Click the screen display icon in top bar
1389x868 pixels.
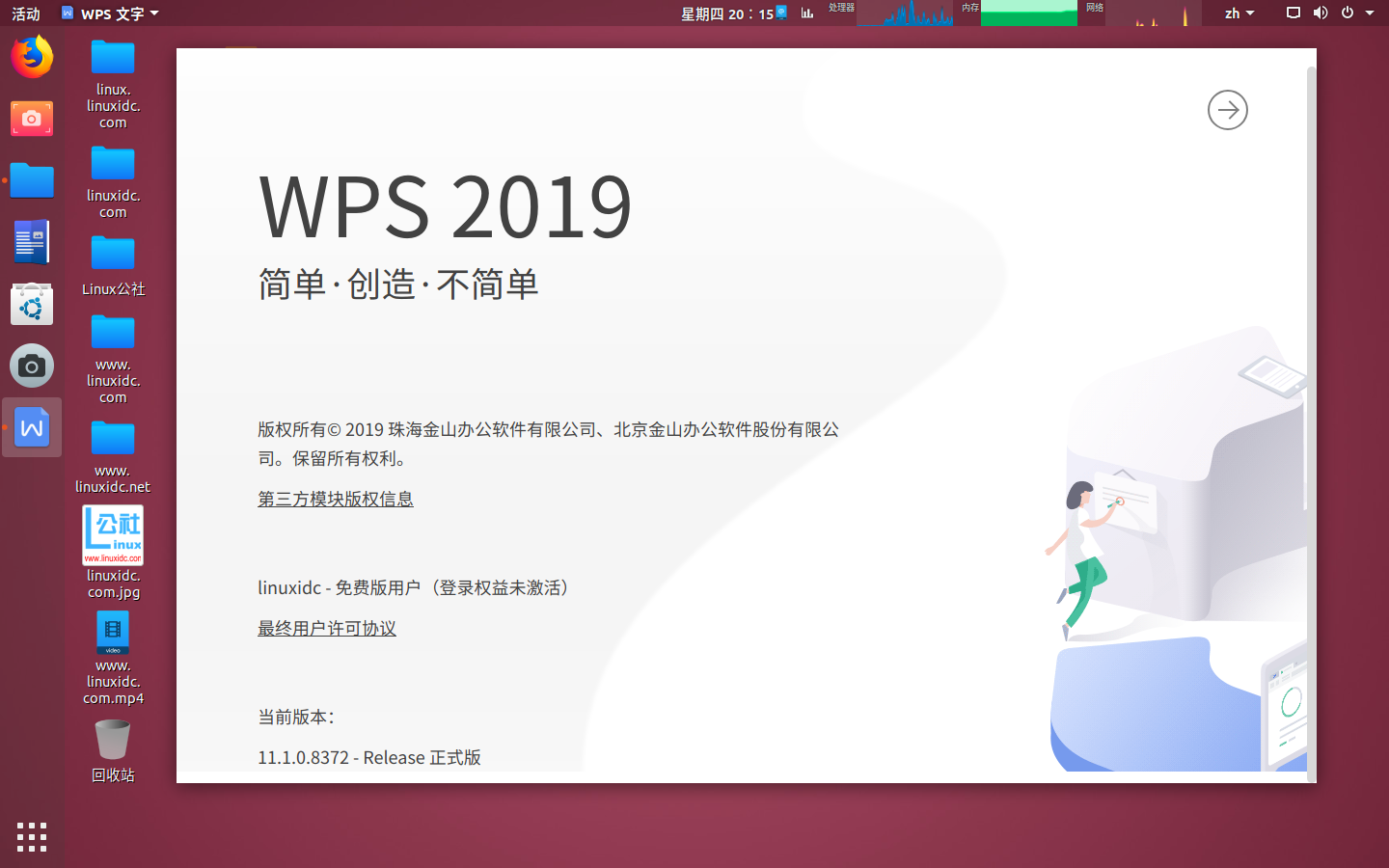1294,13
